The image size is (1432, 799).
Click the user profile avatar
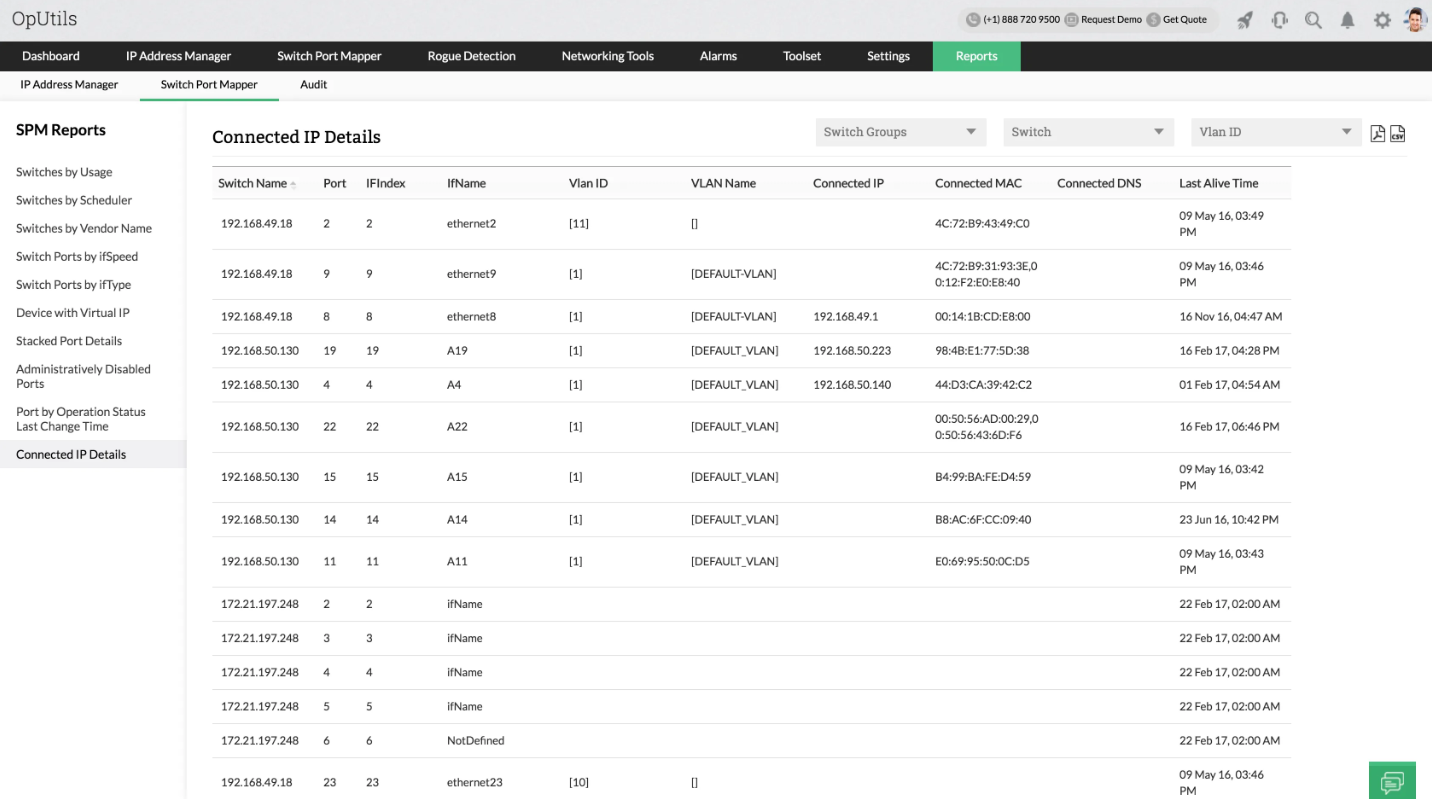pyautogui.click(x=1414, y=20)
